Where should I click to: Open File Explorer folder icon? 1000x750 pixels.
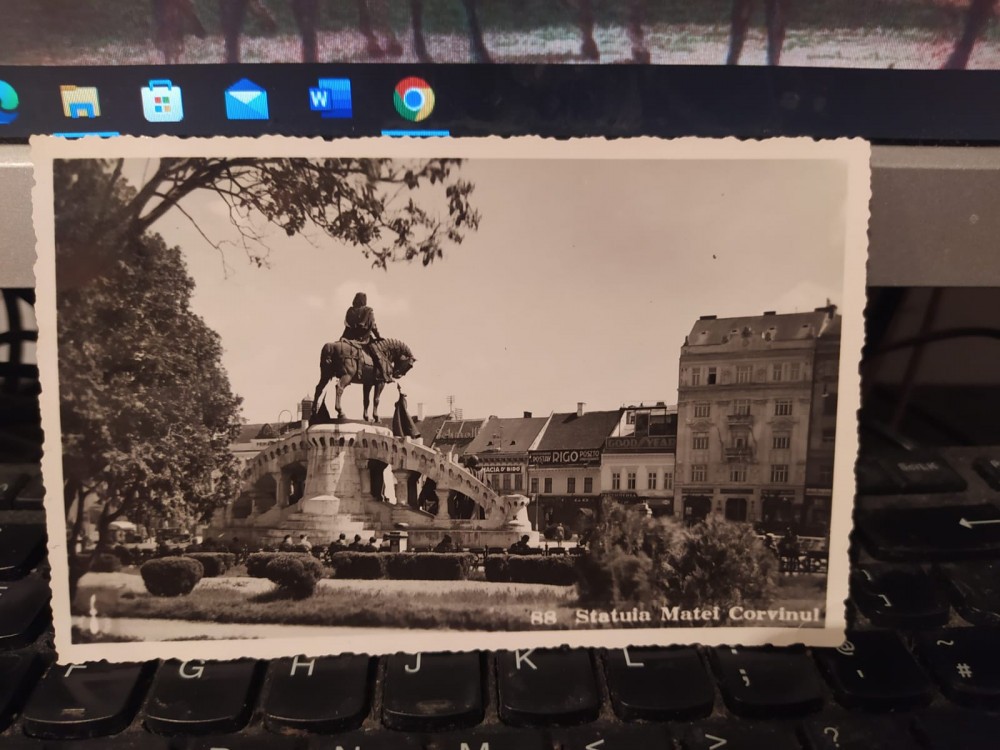(80, 101)
